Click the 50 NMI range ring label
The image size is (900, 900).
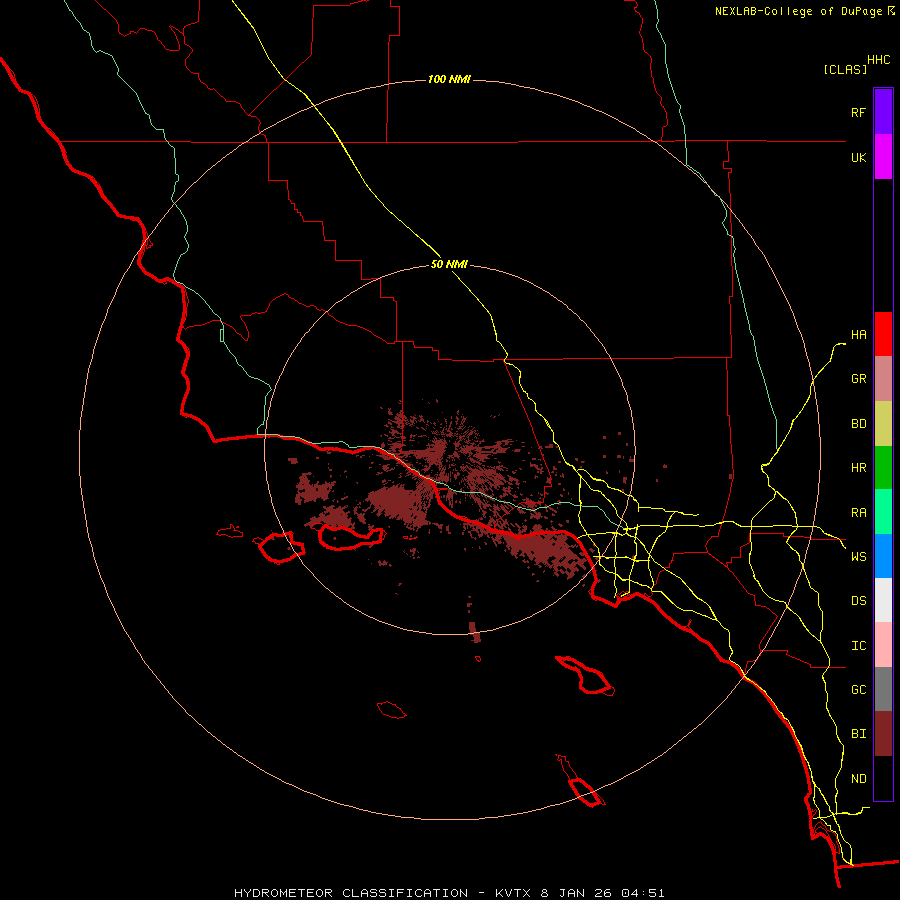click(x=449, y=264)
